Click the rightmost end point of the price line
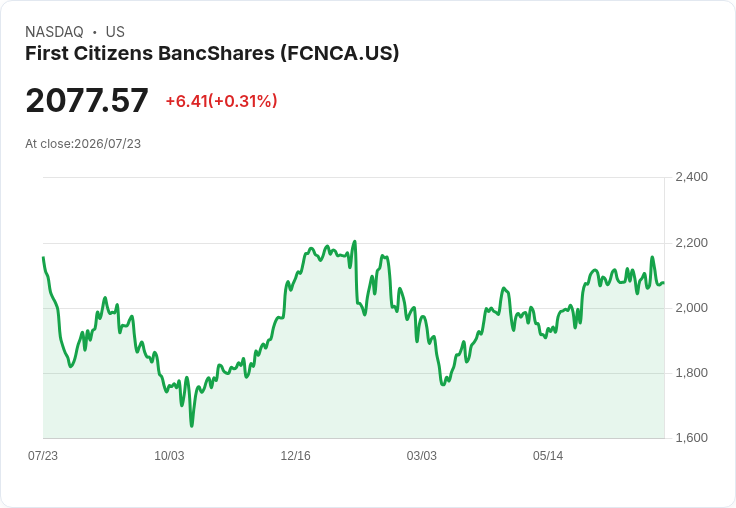 [x=663, y=283]
